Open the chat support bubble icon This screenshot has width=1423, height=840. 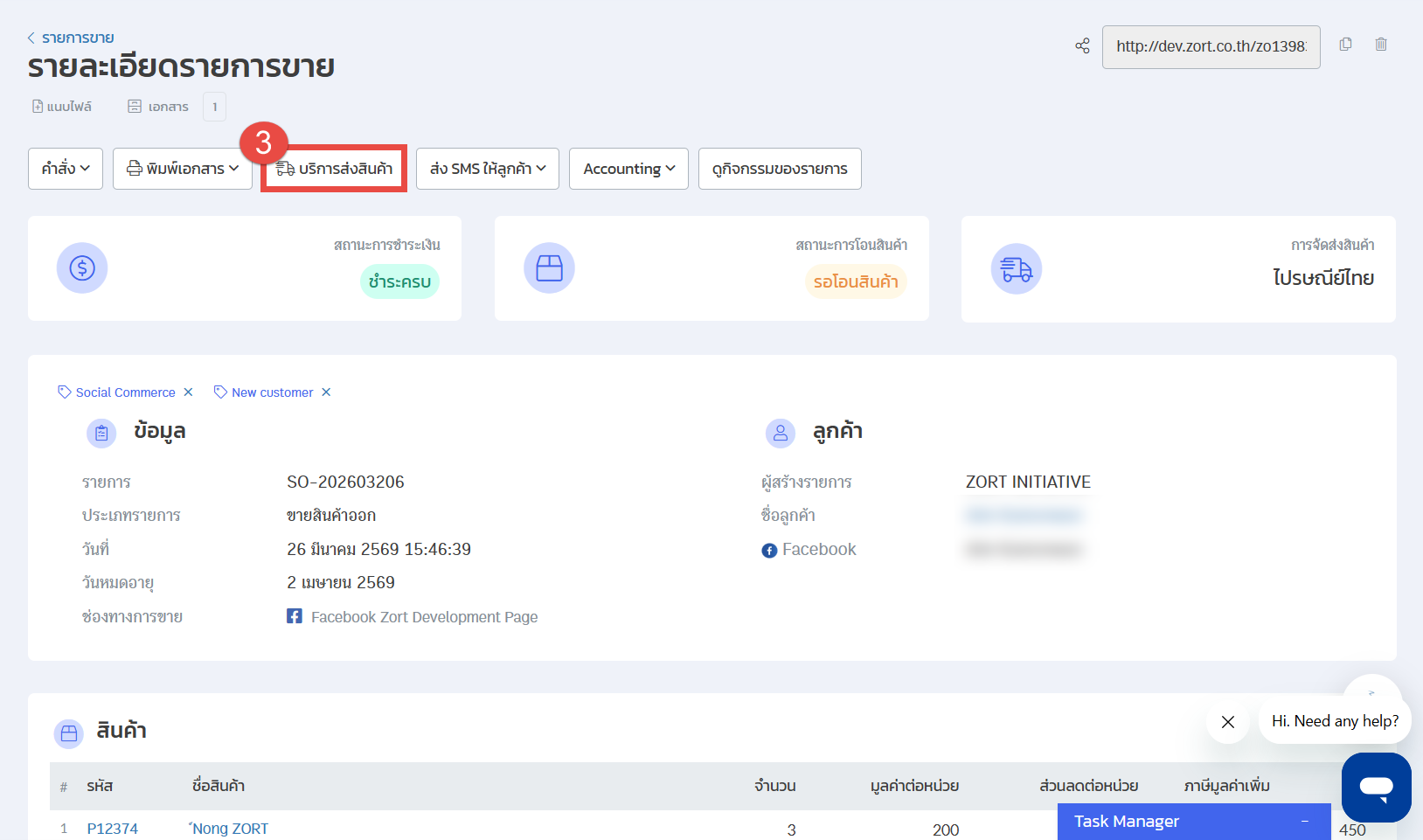pos(1376,787)
